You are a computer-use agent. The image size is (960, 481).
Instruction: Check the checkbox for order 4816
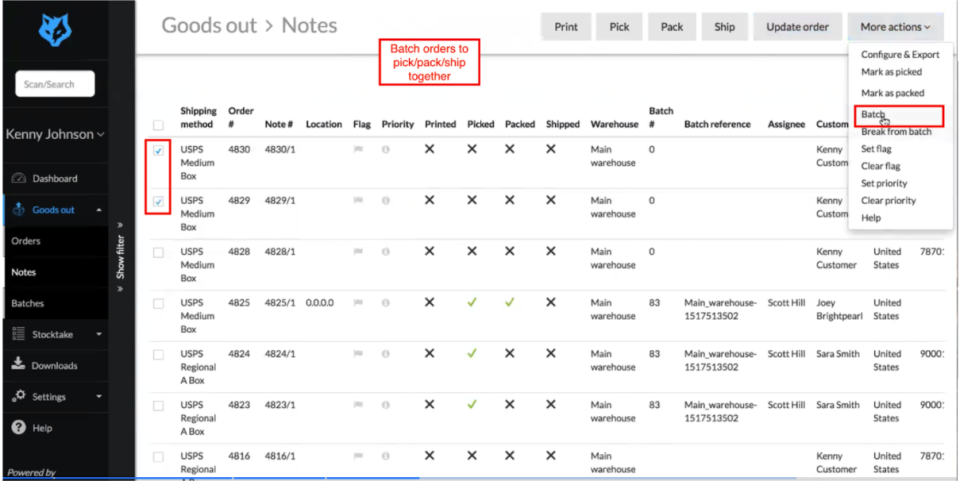tap(159, 457)
